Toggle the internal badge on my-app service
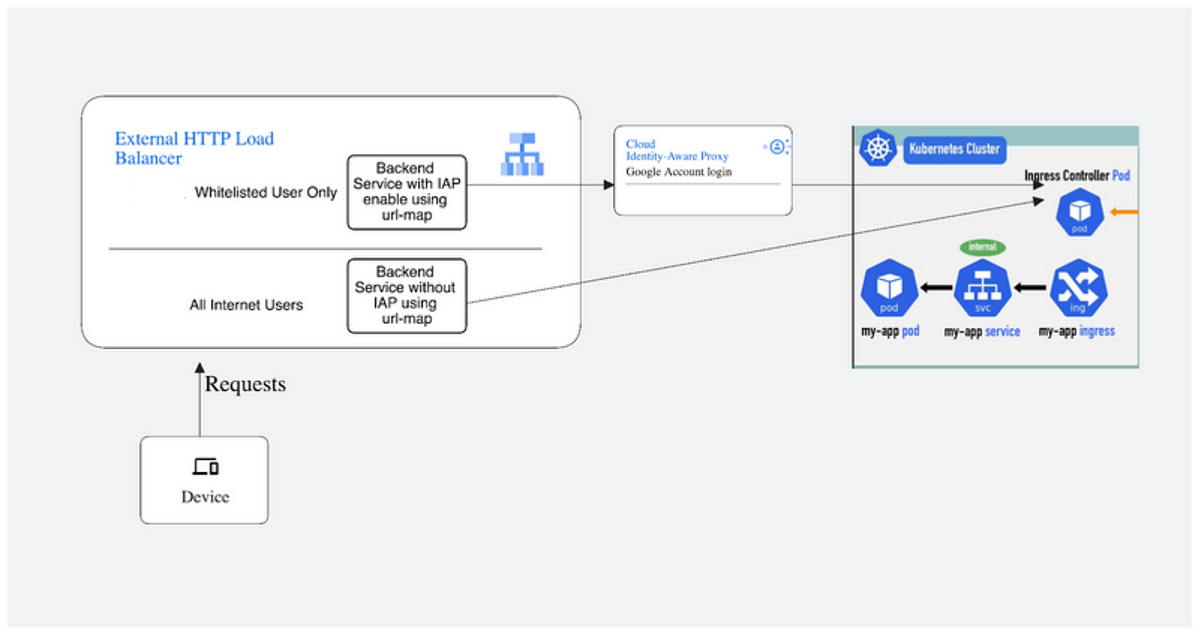This screenshot has width=1200, height=636. pyautogui.click(x=982, y=246)
